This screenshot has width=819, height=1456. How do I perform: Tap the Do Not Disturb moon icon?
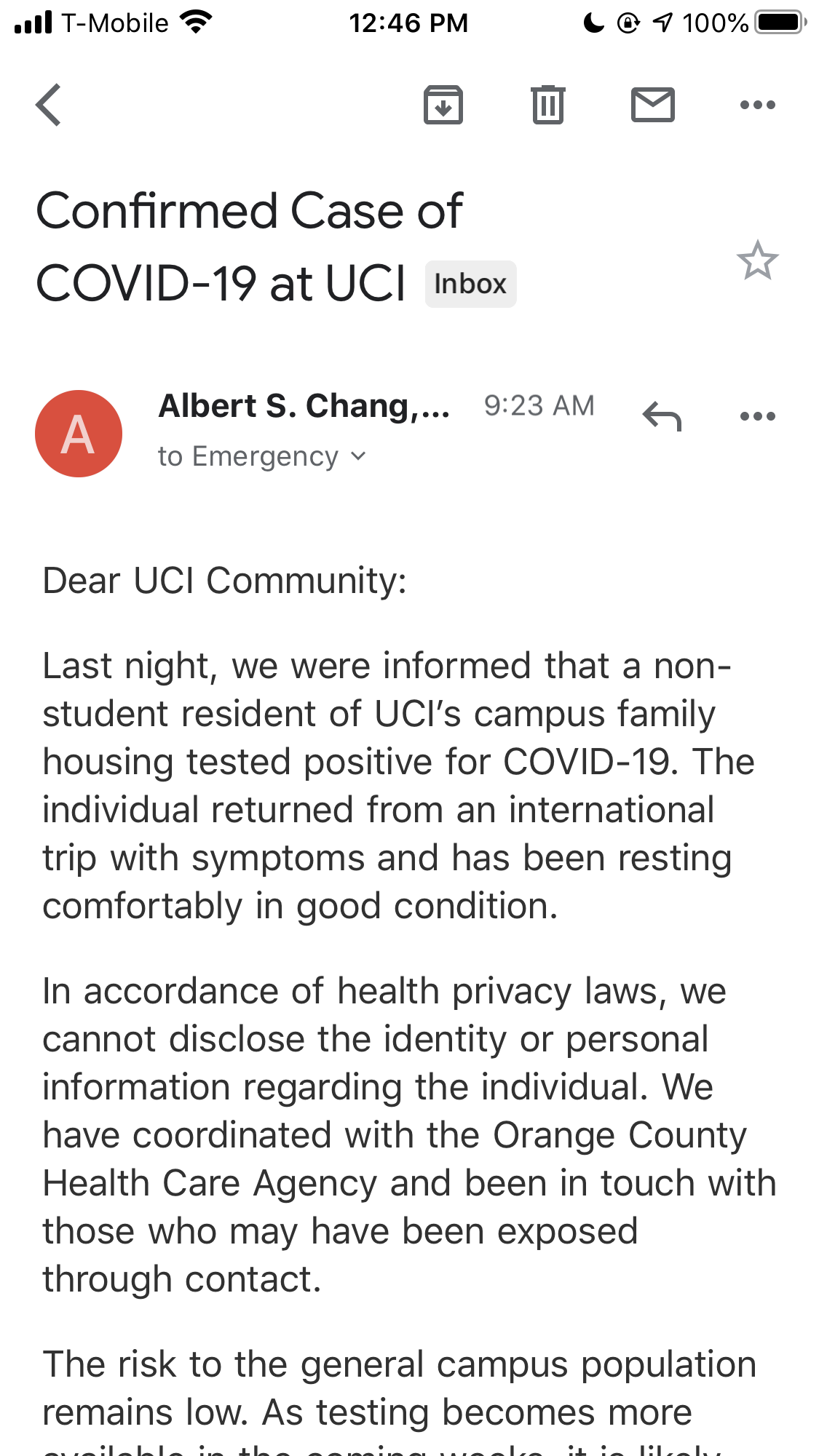594,23
